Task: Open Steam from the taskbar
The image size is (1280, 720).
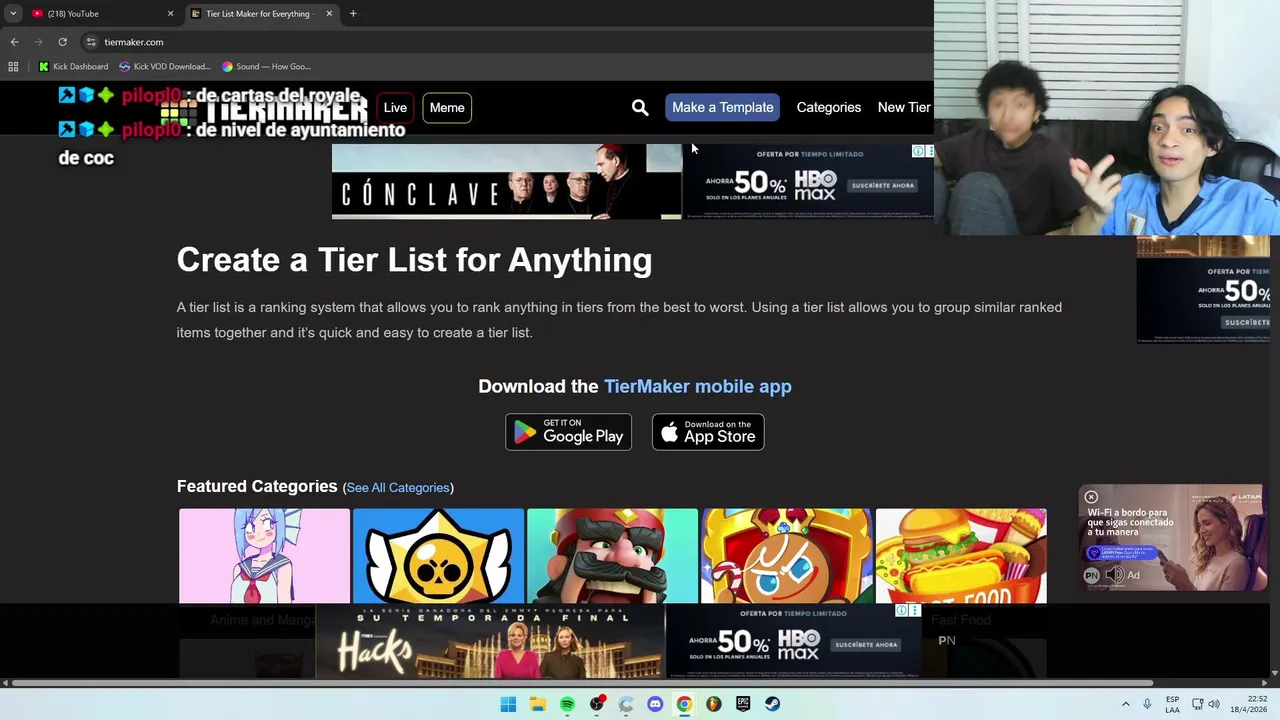Action: (x=772, y=704)
